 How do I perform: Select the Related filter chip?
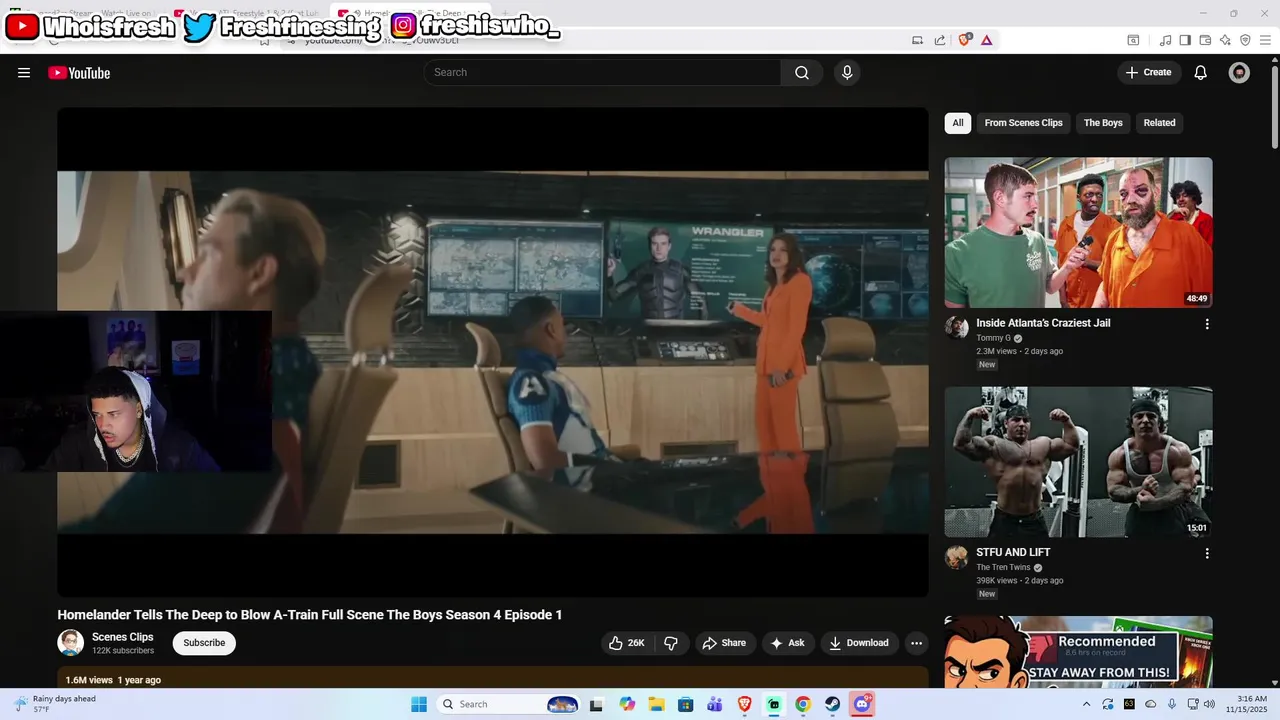[x=1159, y=123]
